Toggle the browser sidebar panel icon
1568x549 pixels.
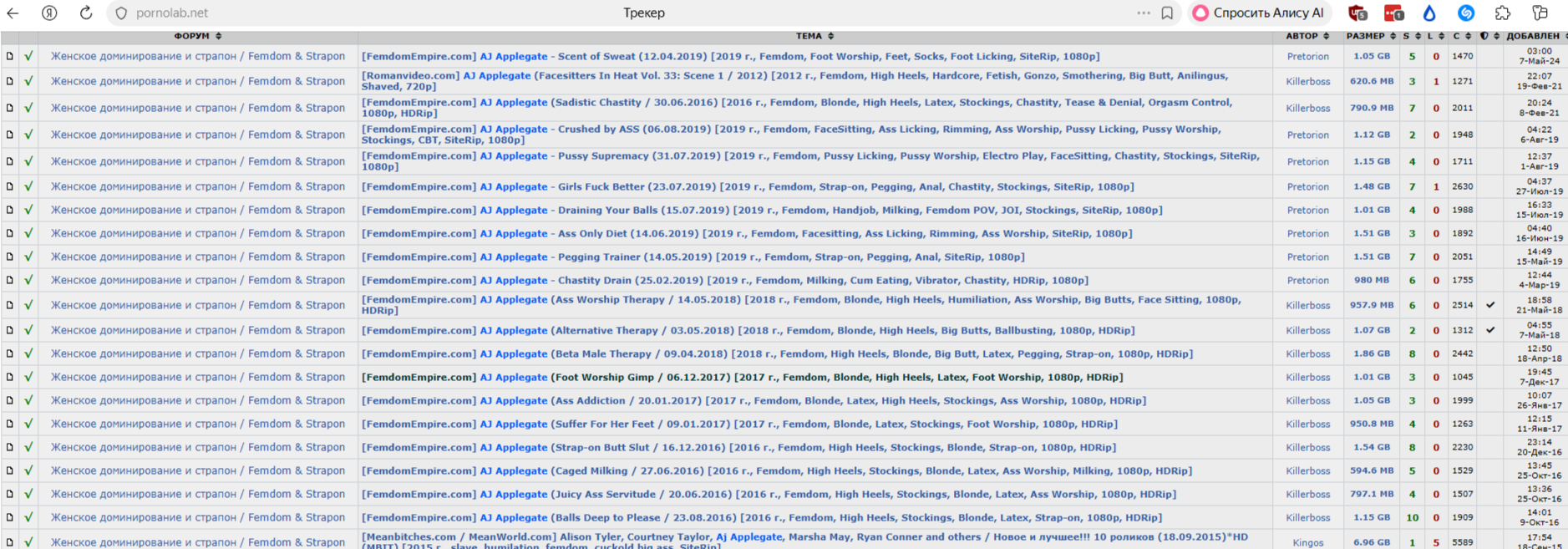point(1540,13)
